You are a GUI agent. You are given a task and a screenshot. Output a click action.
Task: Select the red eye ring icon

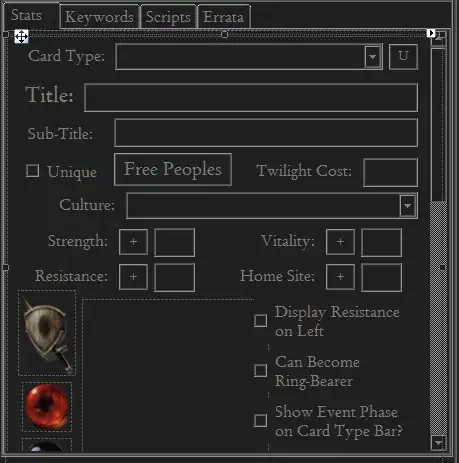[47, 407]
